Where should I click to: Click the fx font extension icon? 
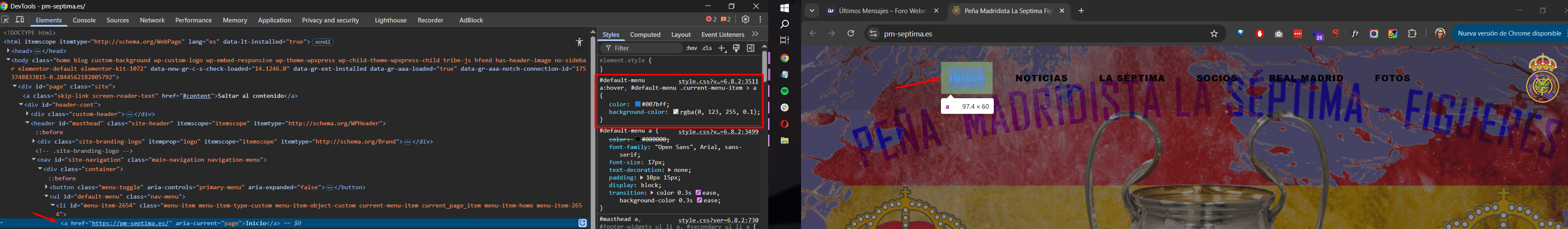[1355, 34]
